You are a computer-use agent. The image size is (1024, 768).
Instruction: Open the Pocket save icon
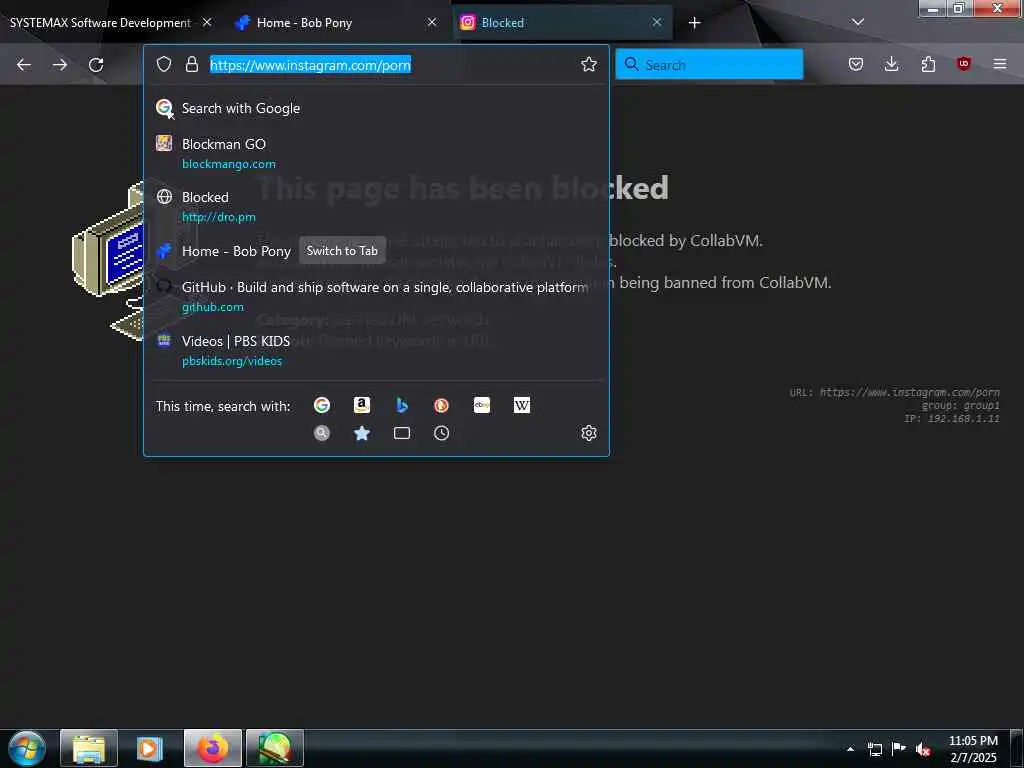[x=856, y=64]
